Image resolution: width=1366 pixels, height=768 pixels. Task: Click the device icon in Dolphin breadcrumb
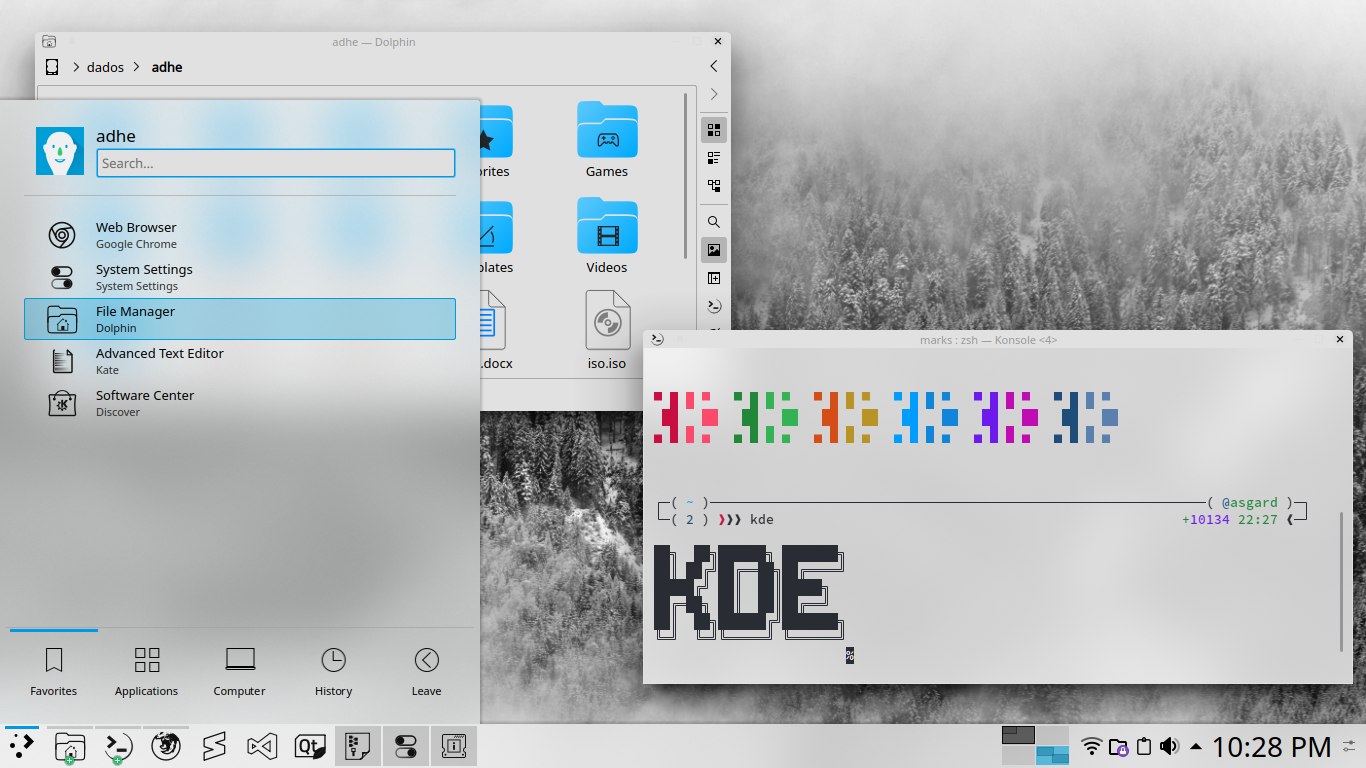pos(52,67)
